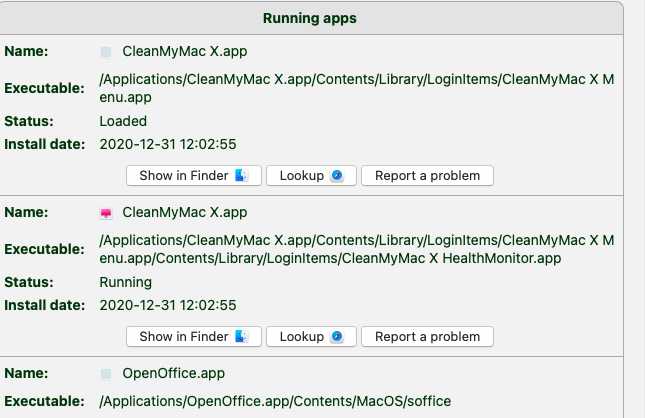
Task: Click the pink monitor CleanMyMac X icon
Action: point(106,212)
